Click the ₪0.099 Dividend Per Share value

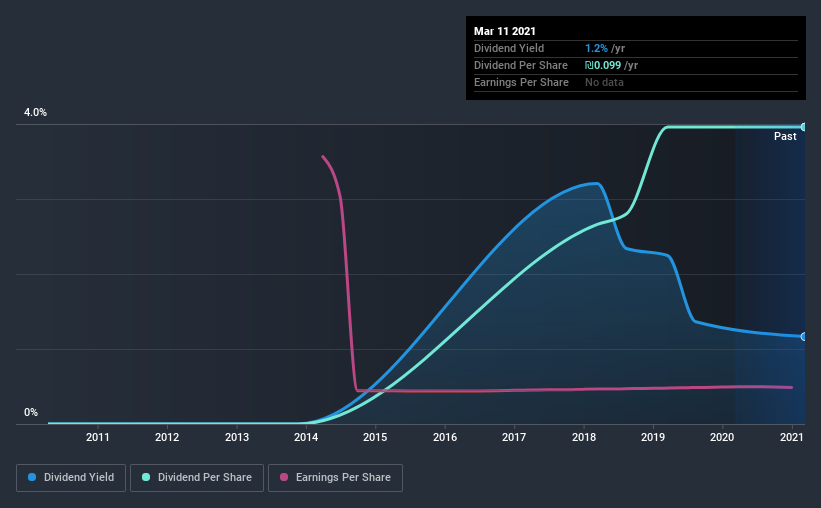(x=603, y=65)
